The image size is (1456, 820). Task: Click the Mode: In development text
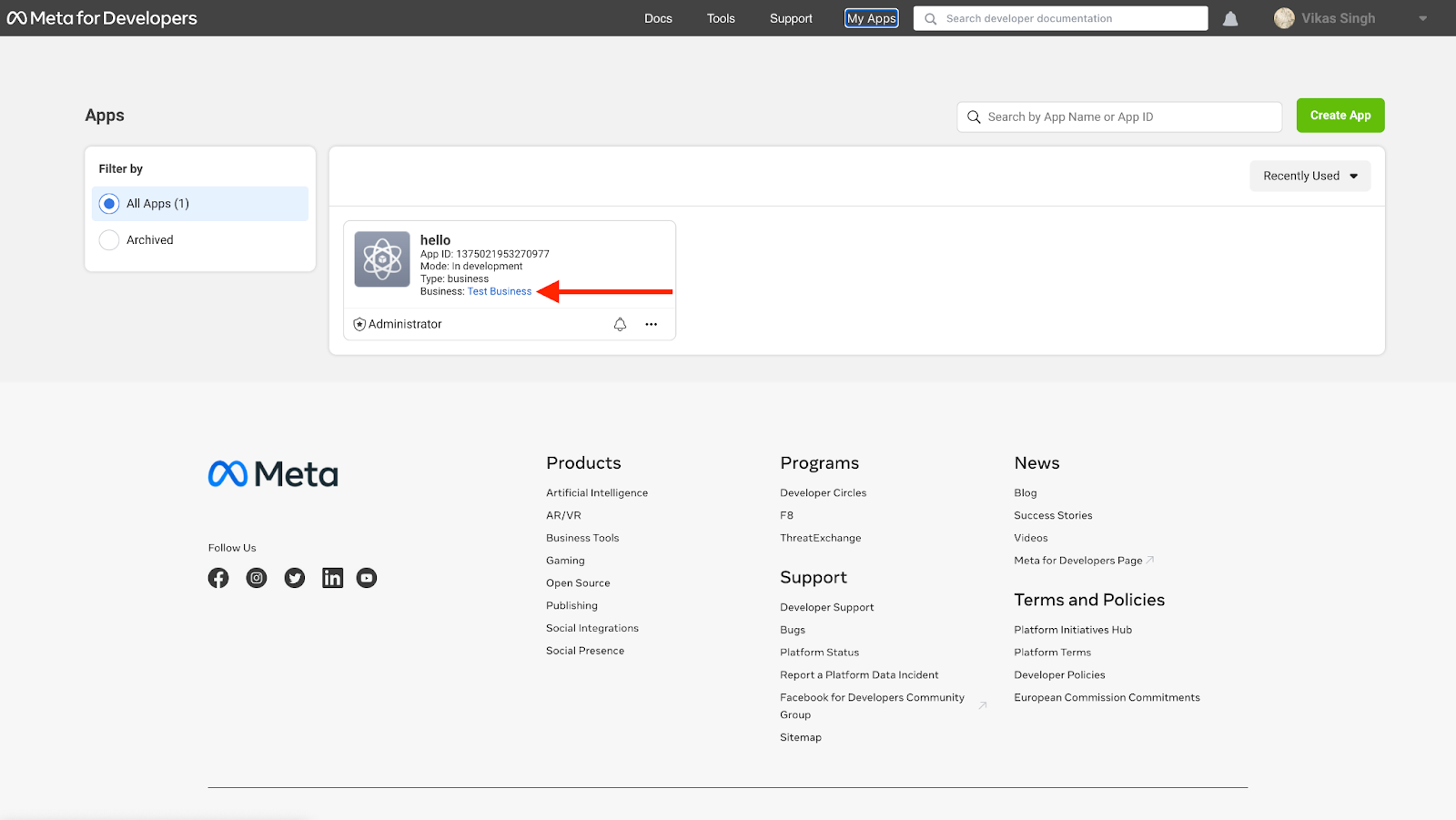(471, 267)
